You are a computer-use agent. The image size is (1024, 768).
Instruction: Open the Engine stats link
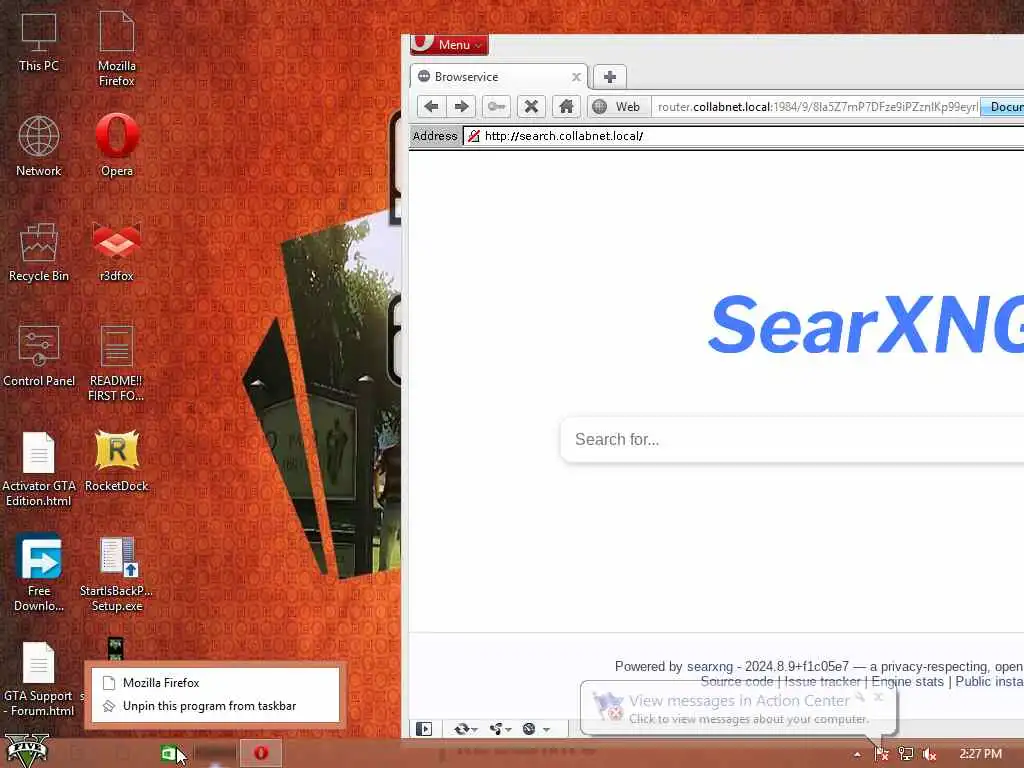coord(908,682)
